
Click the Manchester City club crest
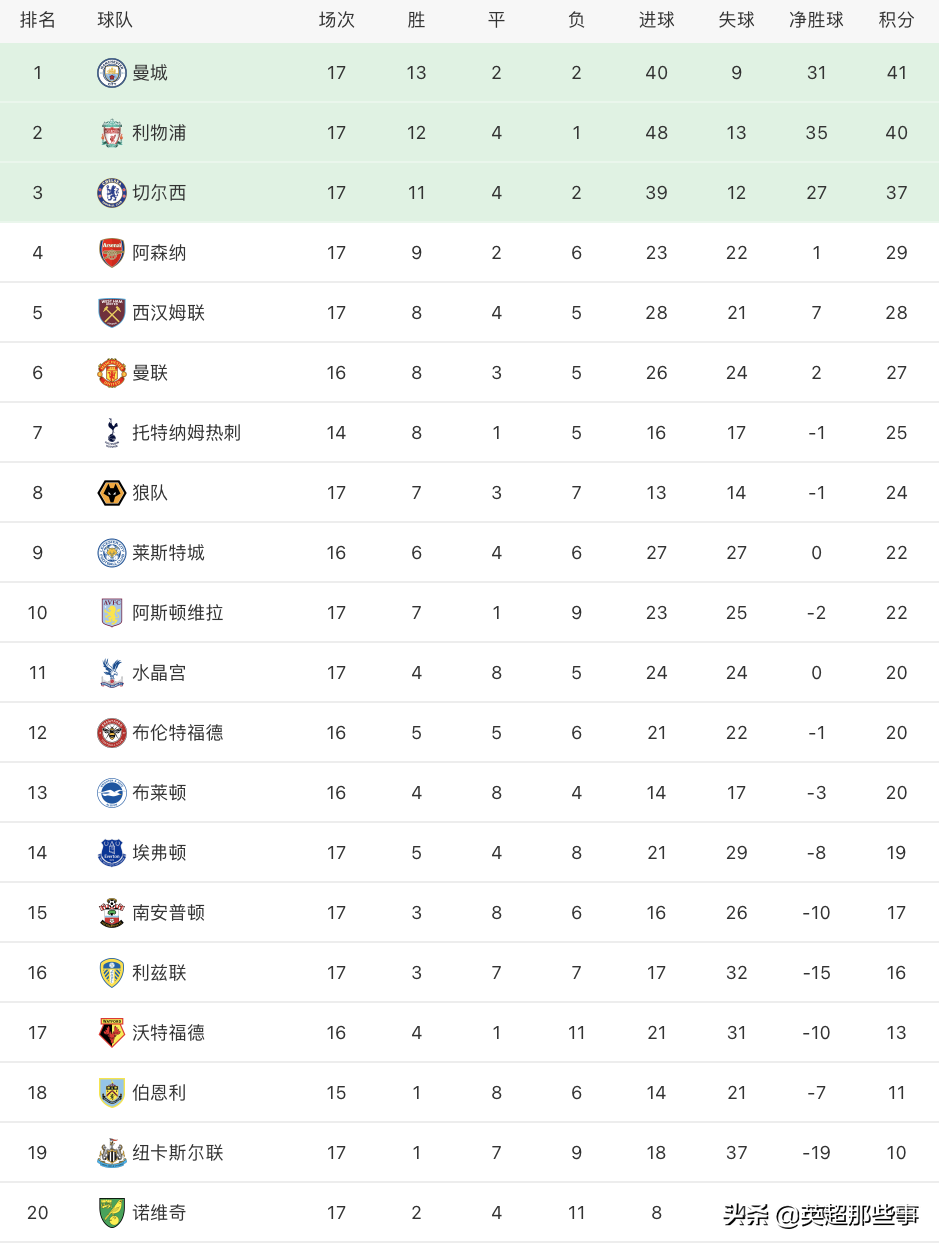click(x=112, y=73)
